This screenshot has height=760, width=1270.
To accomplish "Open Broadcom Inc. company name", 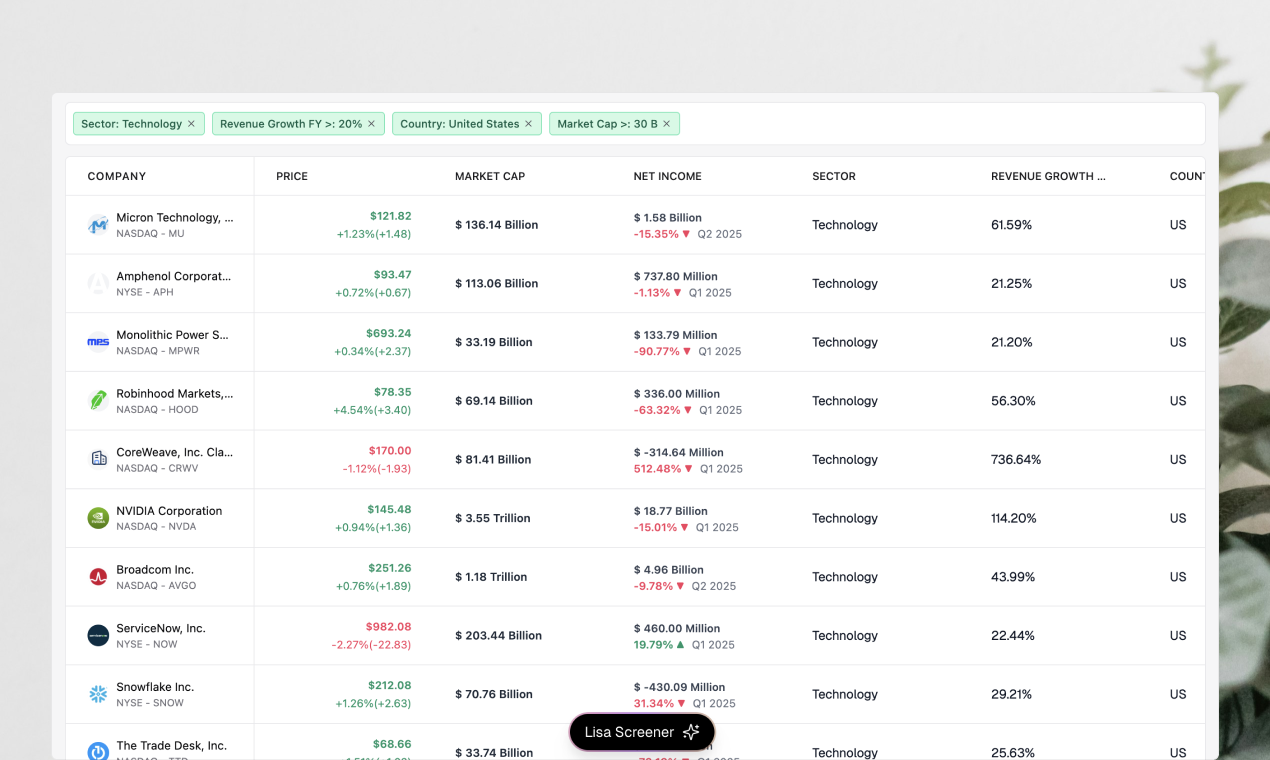I will [155, 570].
